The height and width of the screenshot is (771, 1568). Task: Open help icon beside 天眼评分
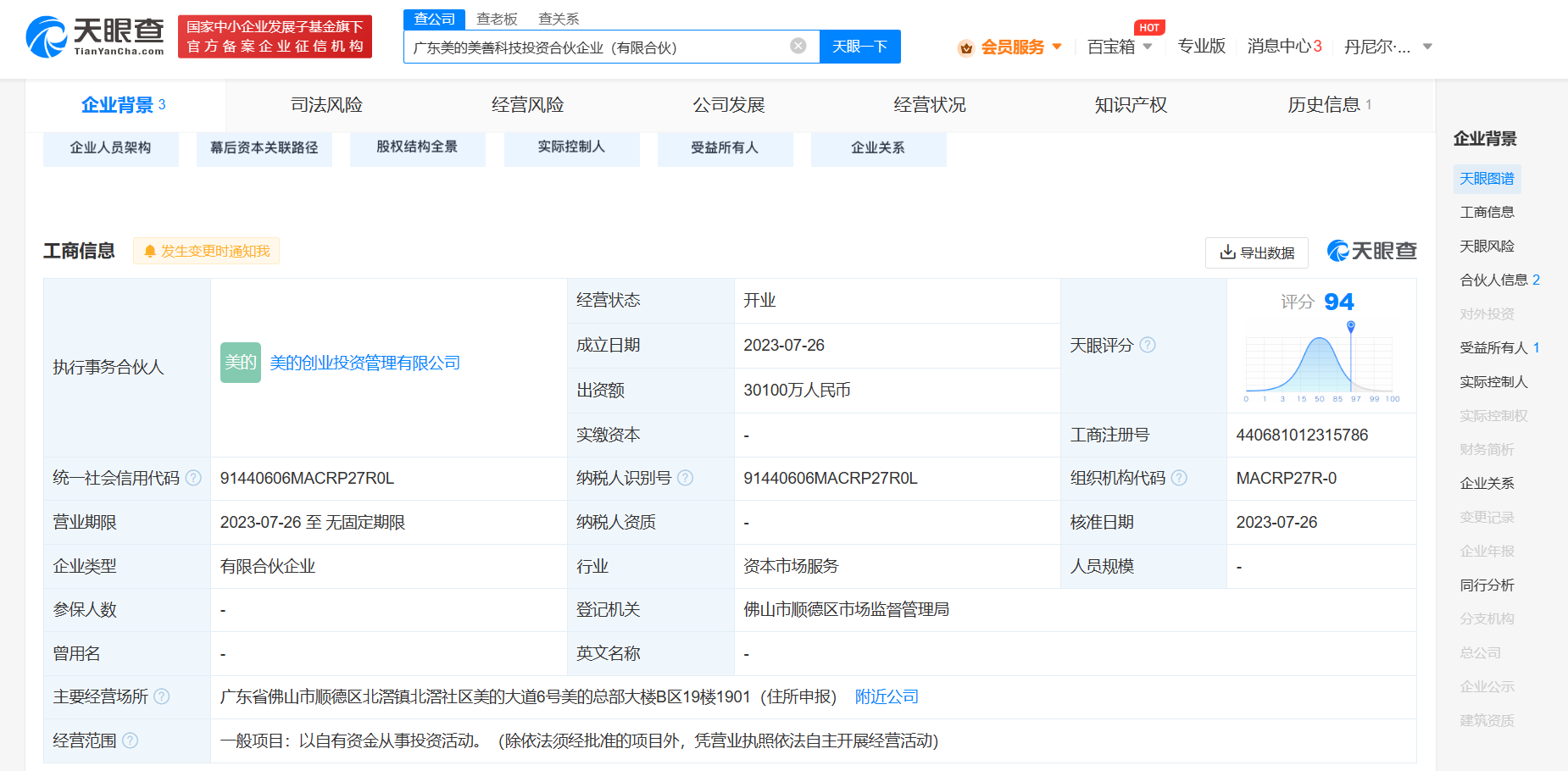pyautogui.click(x=1148, y=345)
